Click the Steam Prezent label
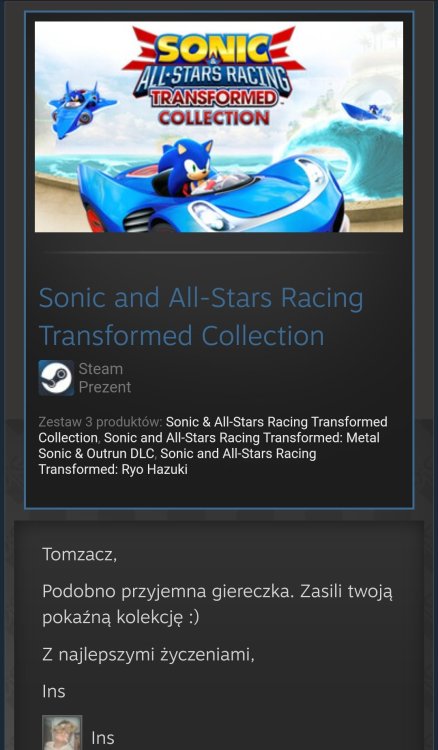This screenshot has height=750, width=438. coord(105,378)
